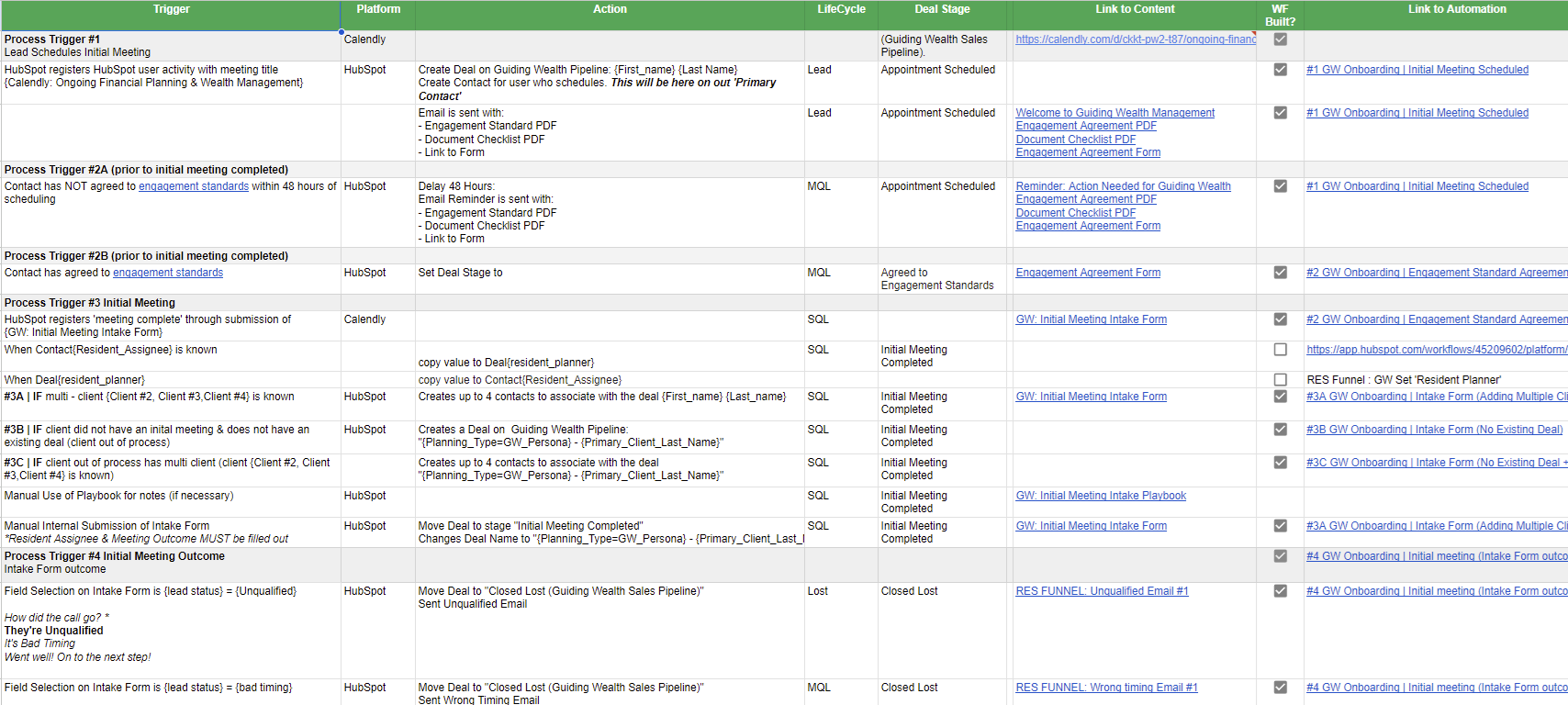Open GW: Initial Meeting Intake Playbook link

click(1101, 496)
